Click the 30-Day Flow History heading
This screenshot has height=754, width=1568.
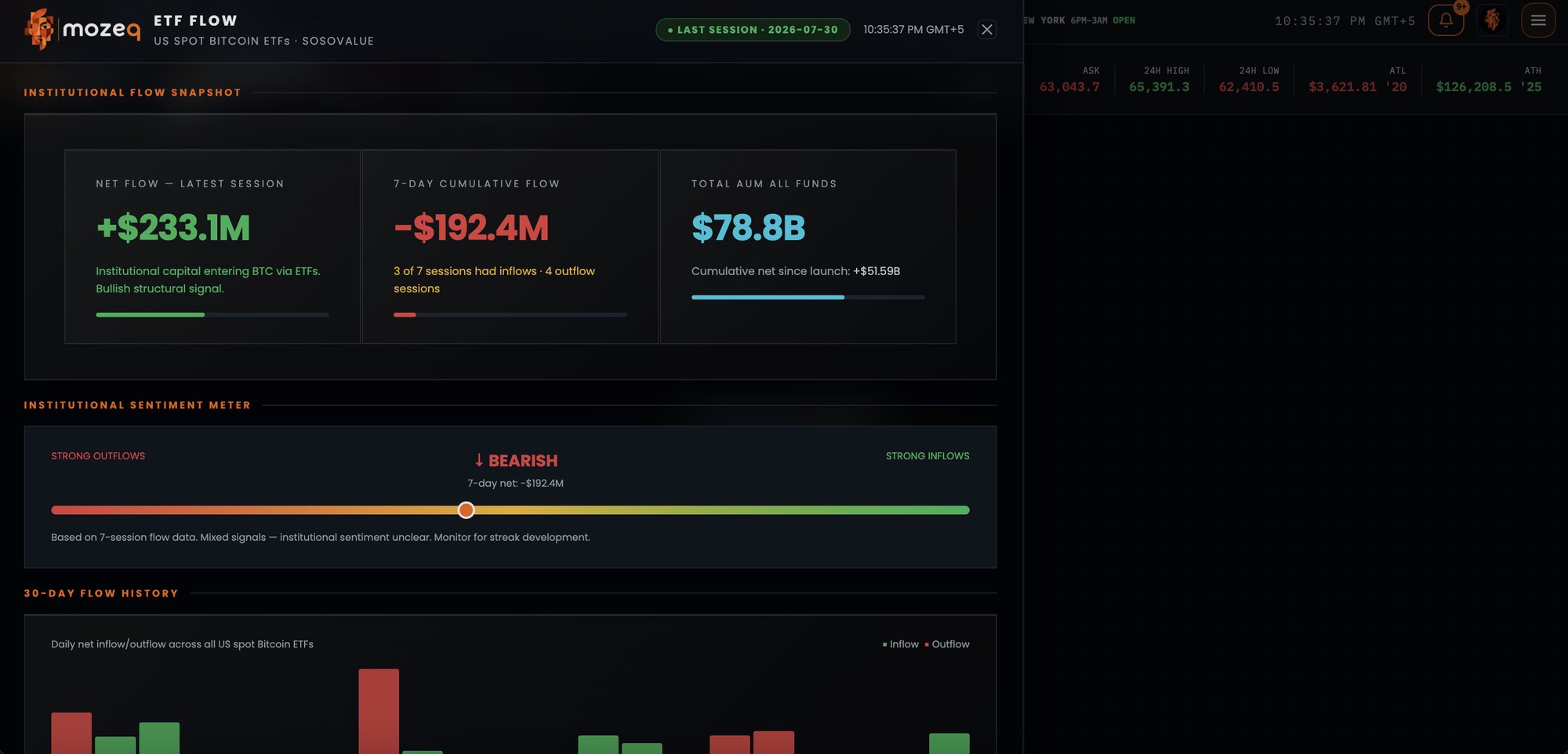pyautogui.click(x=101, y=593)
